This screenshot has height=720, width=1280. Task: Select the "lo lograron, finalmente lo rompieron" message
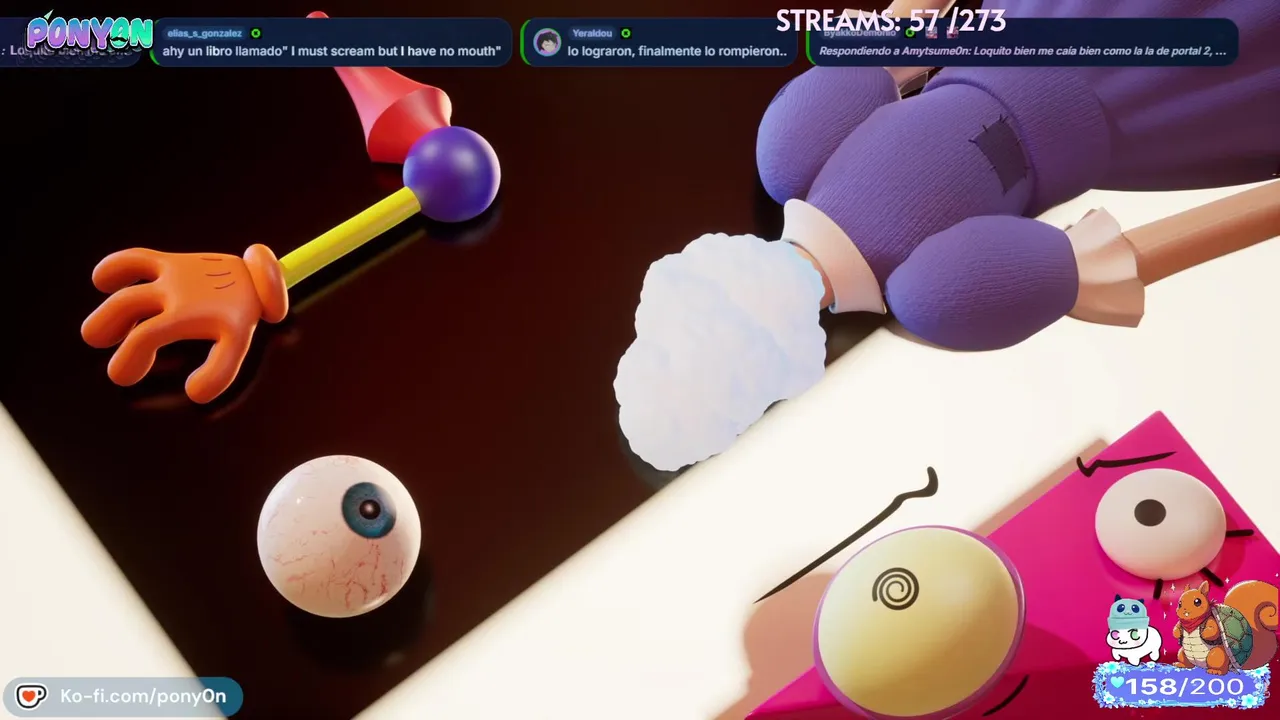coord(677,51)
